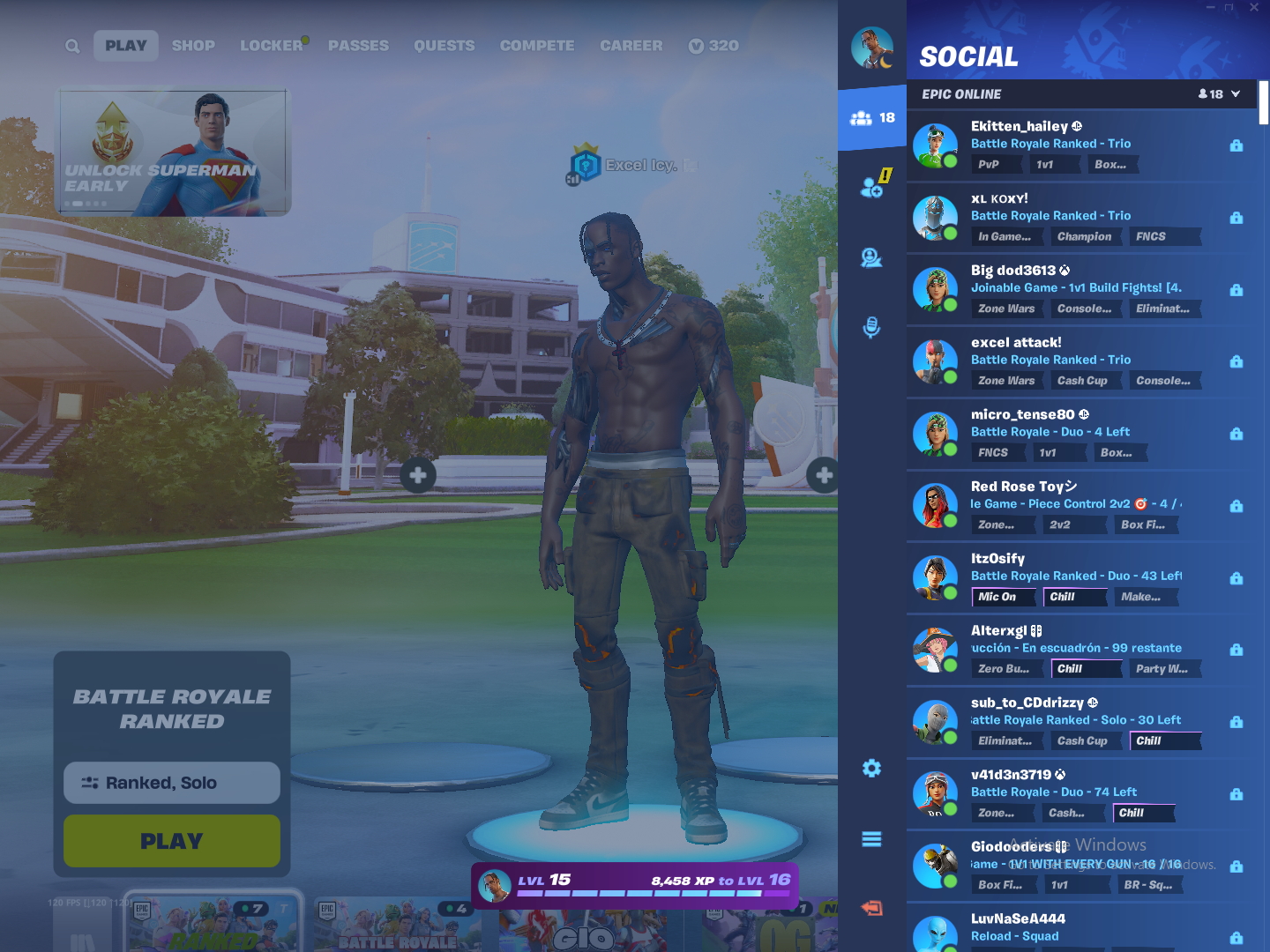Image resolution: width=1270 pixels, height=952 pixels.
Task: Join Big dod3613's game via party icon
Action: tap(1236, 290)
